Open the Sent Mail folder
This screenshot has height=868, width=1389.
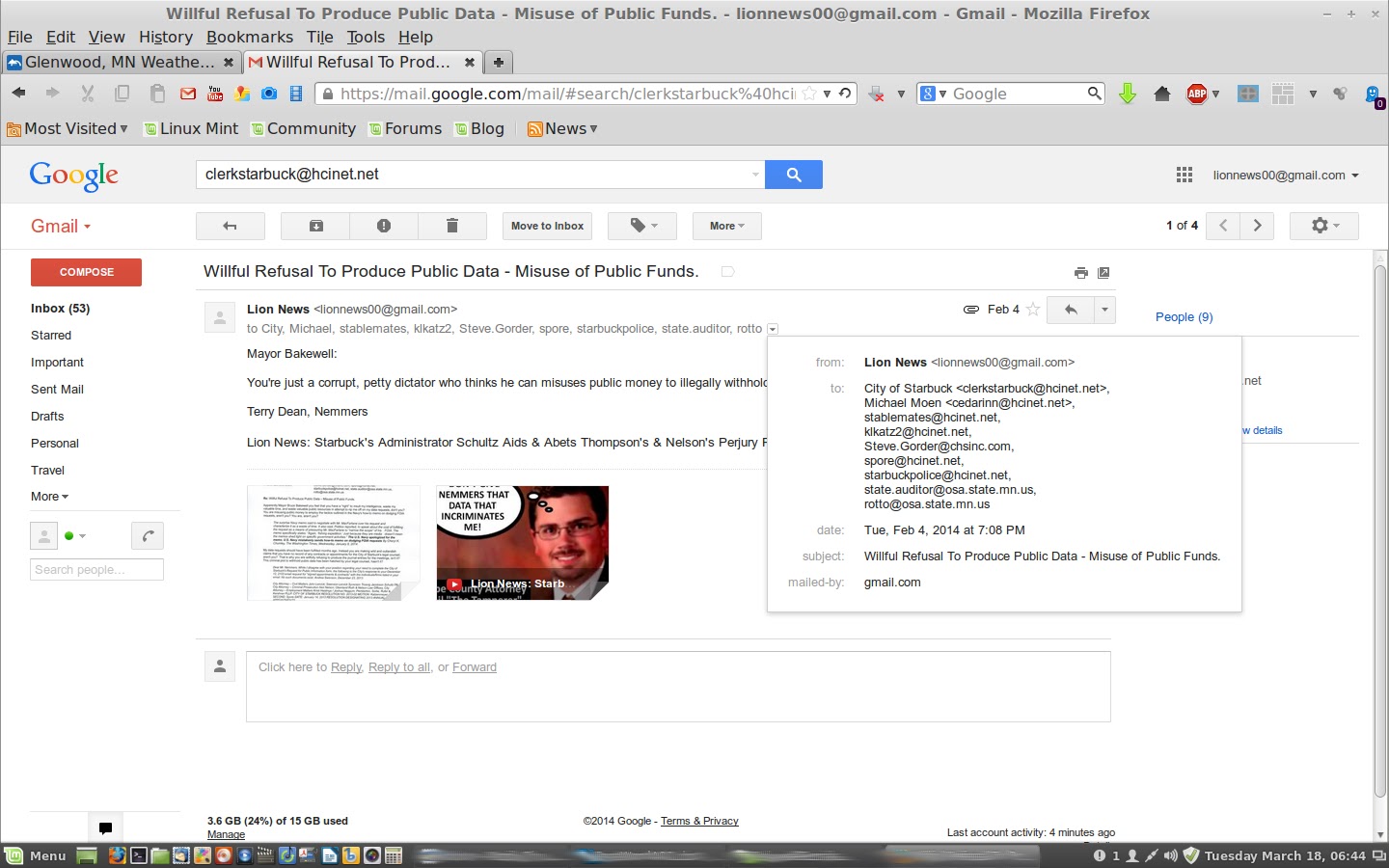[x=57, y=390]
